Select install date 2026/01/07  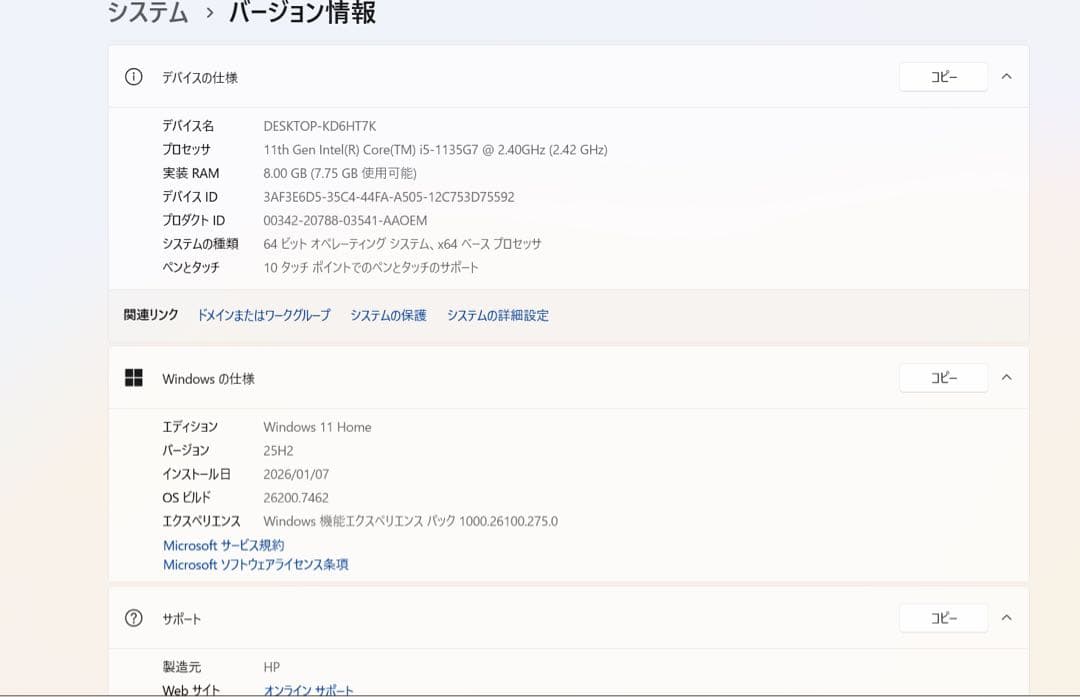(296, 474)
